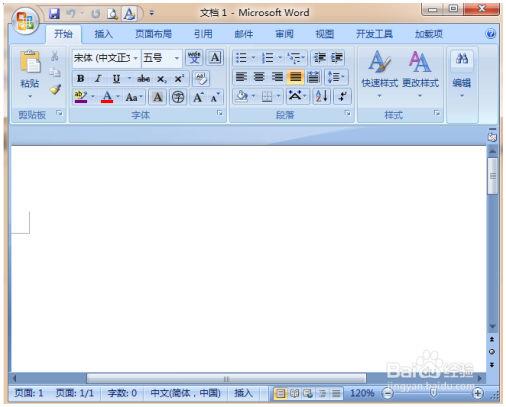Click the 120% zoom level indicator
Viewport: 506px width, 407px height.
pyautogui.click(x=362, y=393)
